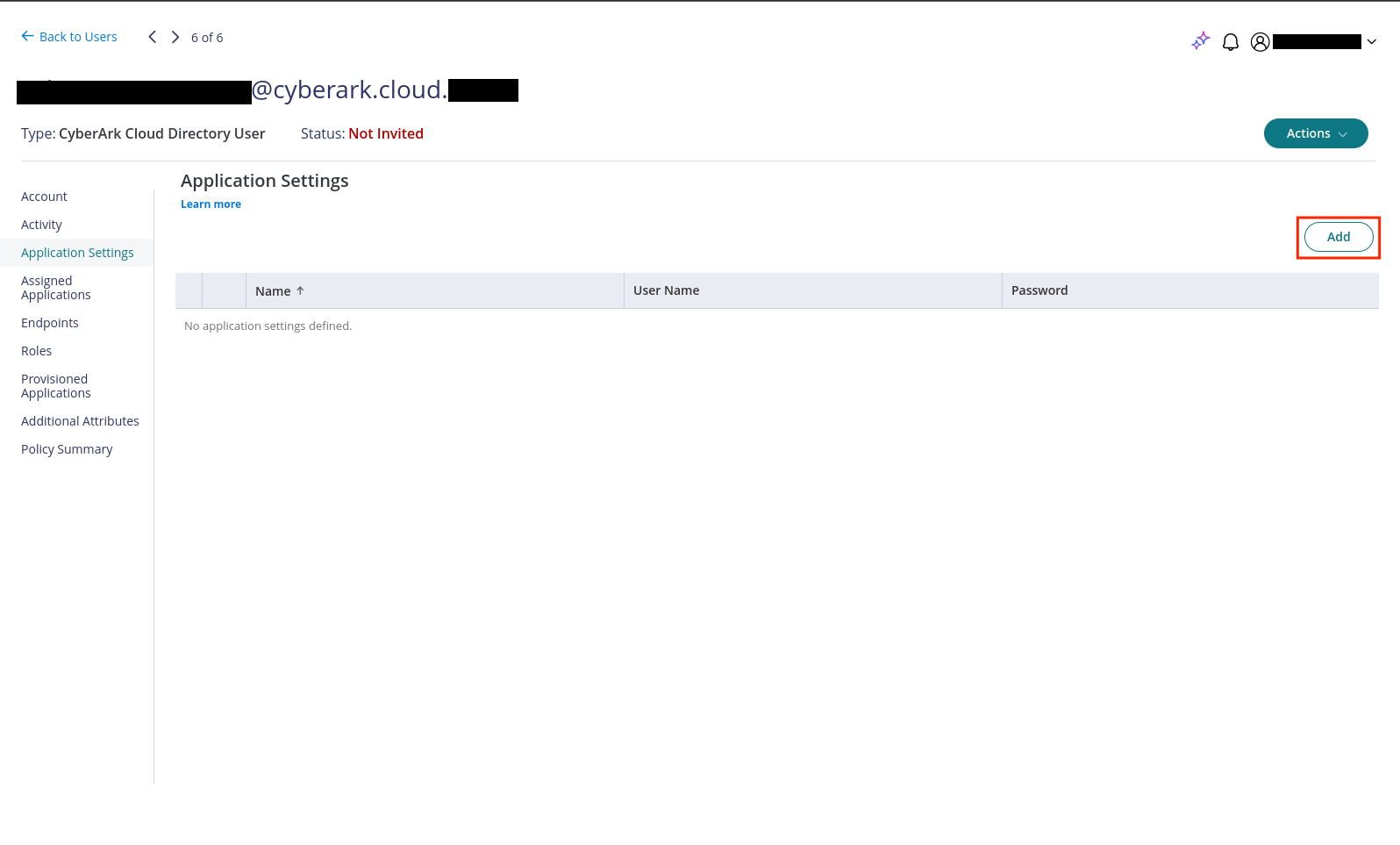
Task: Open notifications via the bell icon
Action: [1231, 42]
